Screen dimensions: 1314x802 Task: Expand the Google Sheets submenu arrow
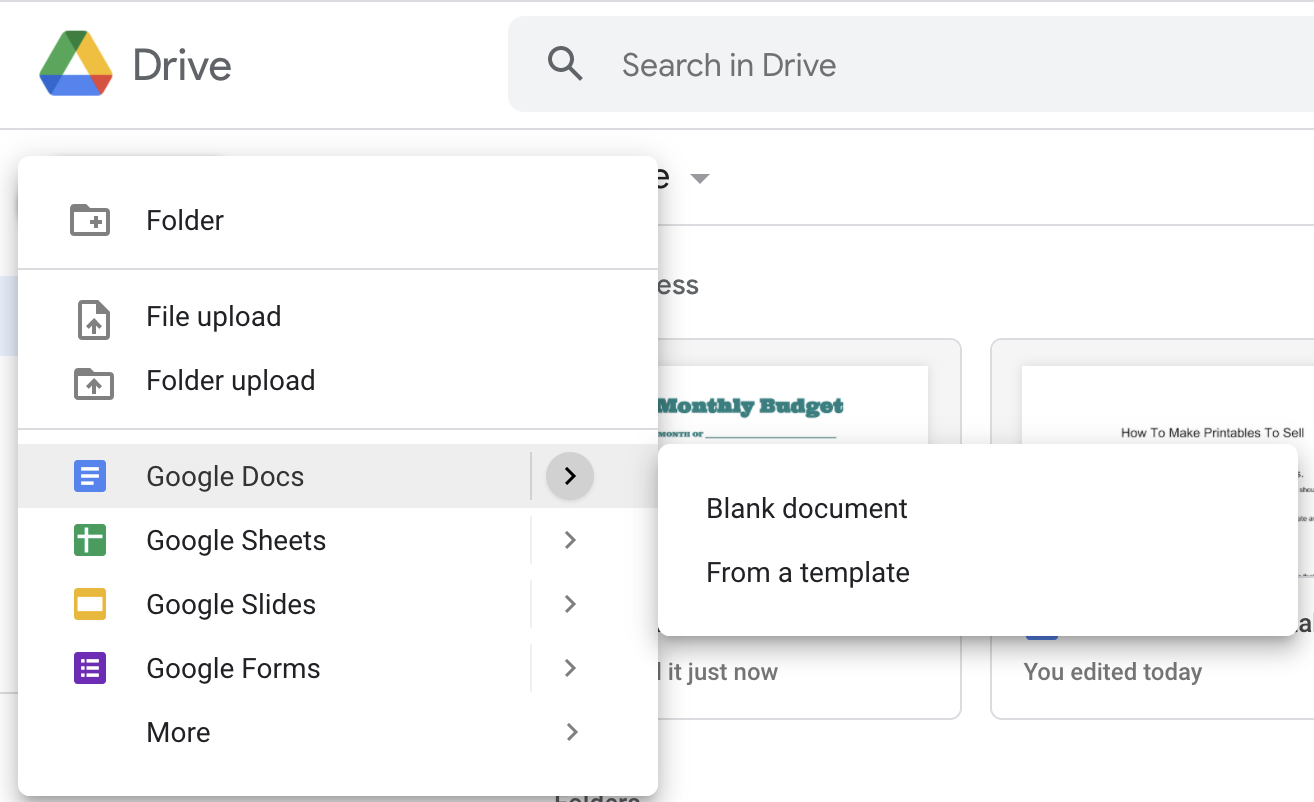pos(570,540)
